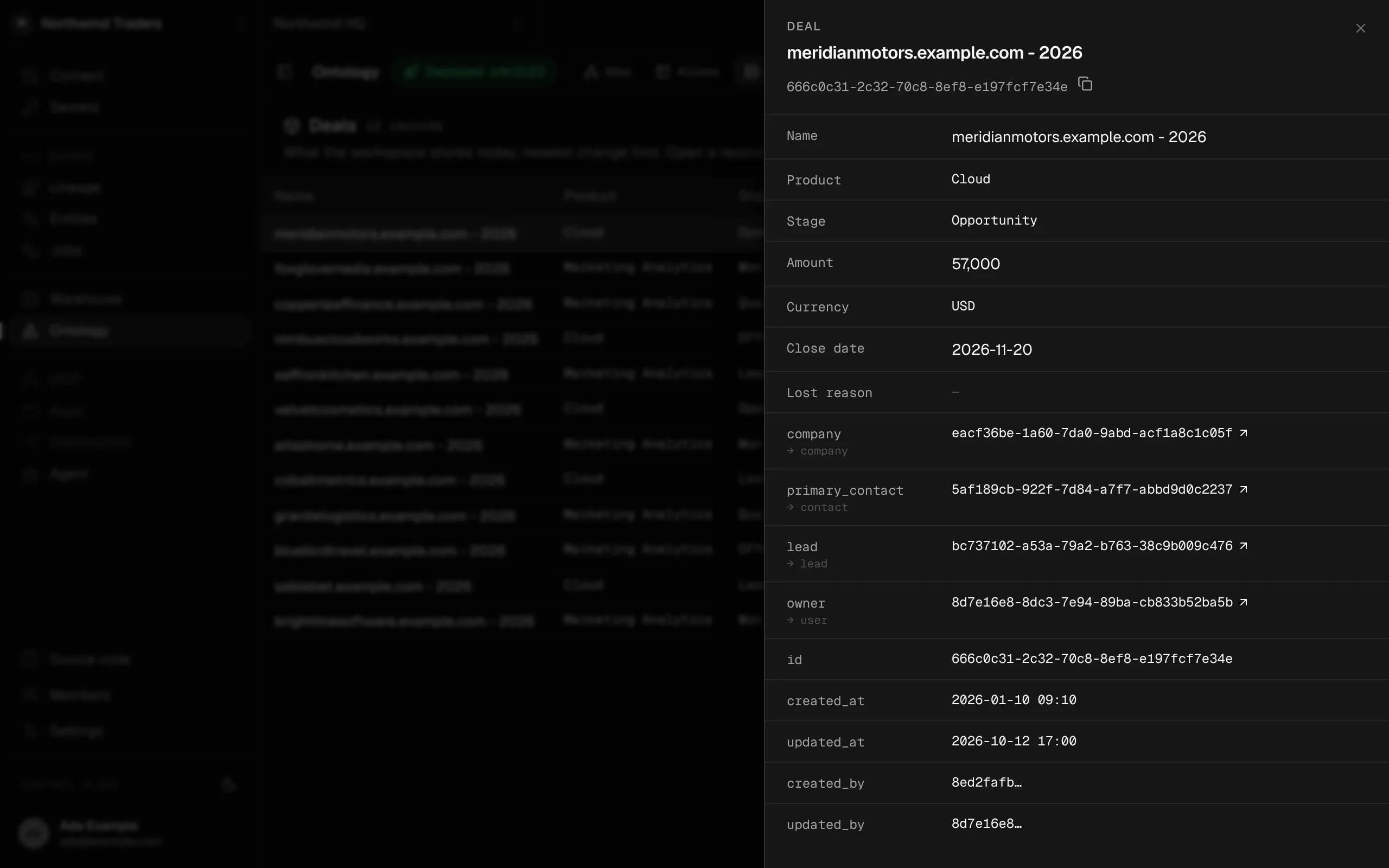Copy the deal ID with the copy icon
This screenshot has width=1389, height=868.
[1085, 85]
